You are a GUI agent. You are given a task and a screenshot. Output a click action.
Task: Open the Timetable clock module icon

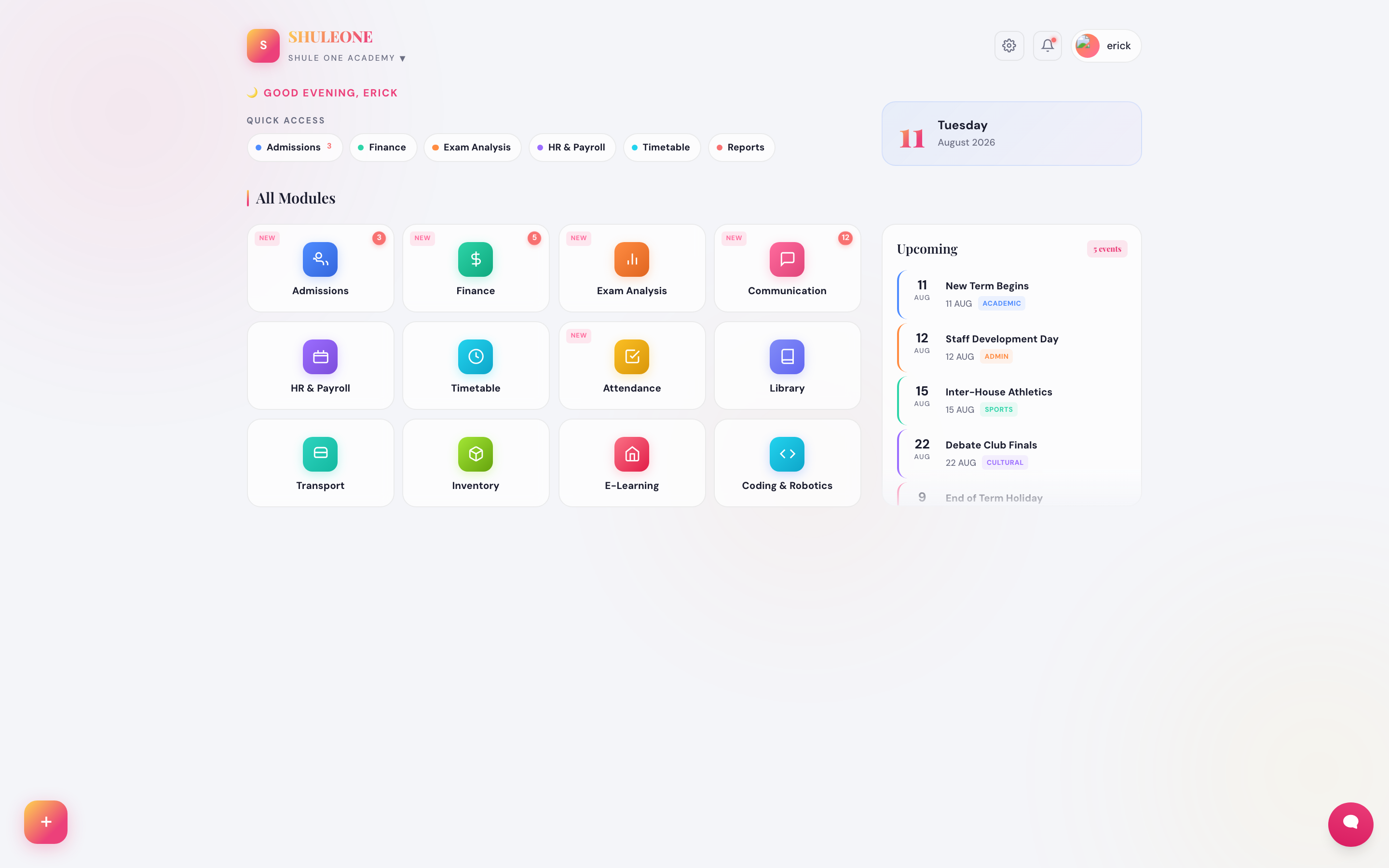475,356
